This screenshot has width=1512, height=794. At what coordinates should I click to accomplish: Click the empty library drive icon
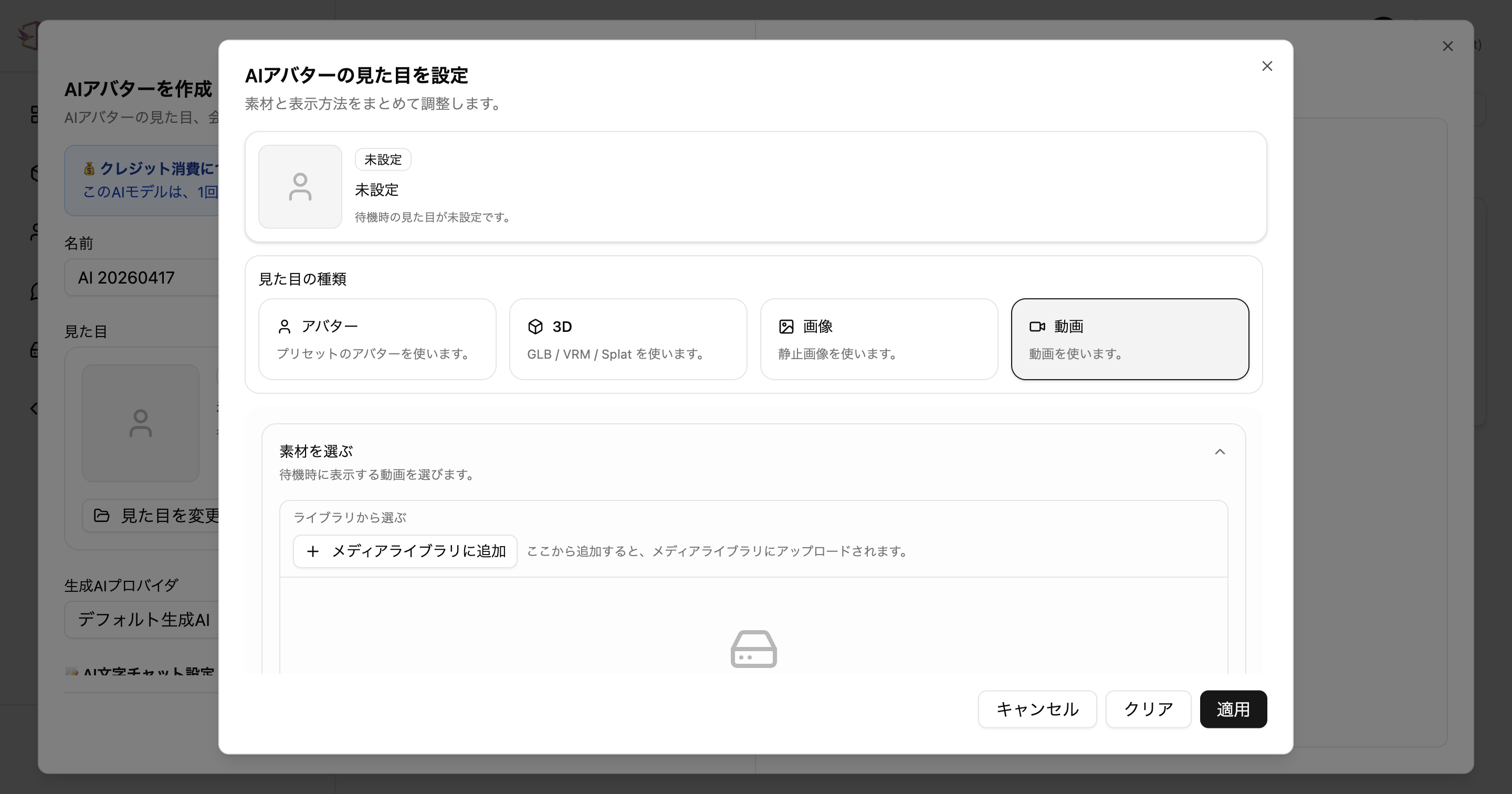(x=754, y=649)
